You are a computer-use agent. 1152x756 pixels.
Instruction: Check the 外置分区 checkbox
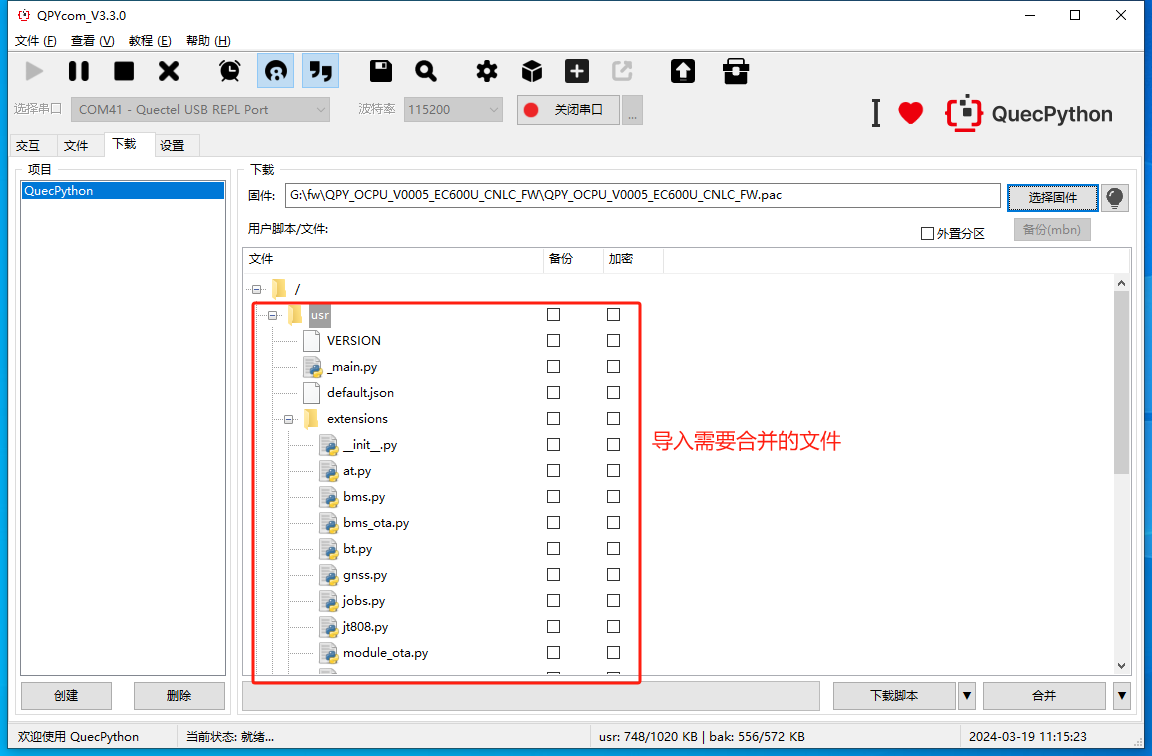point(927,234)
